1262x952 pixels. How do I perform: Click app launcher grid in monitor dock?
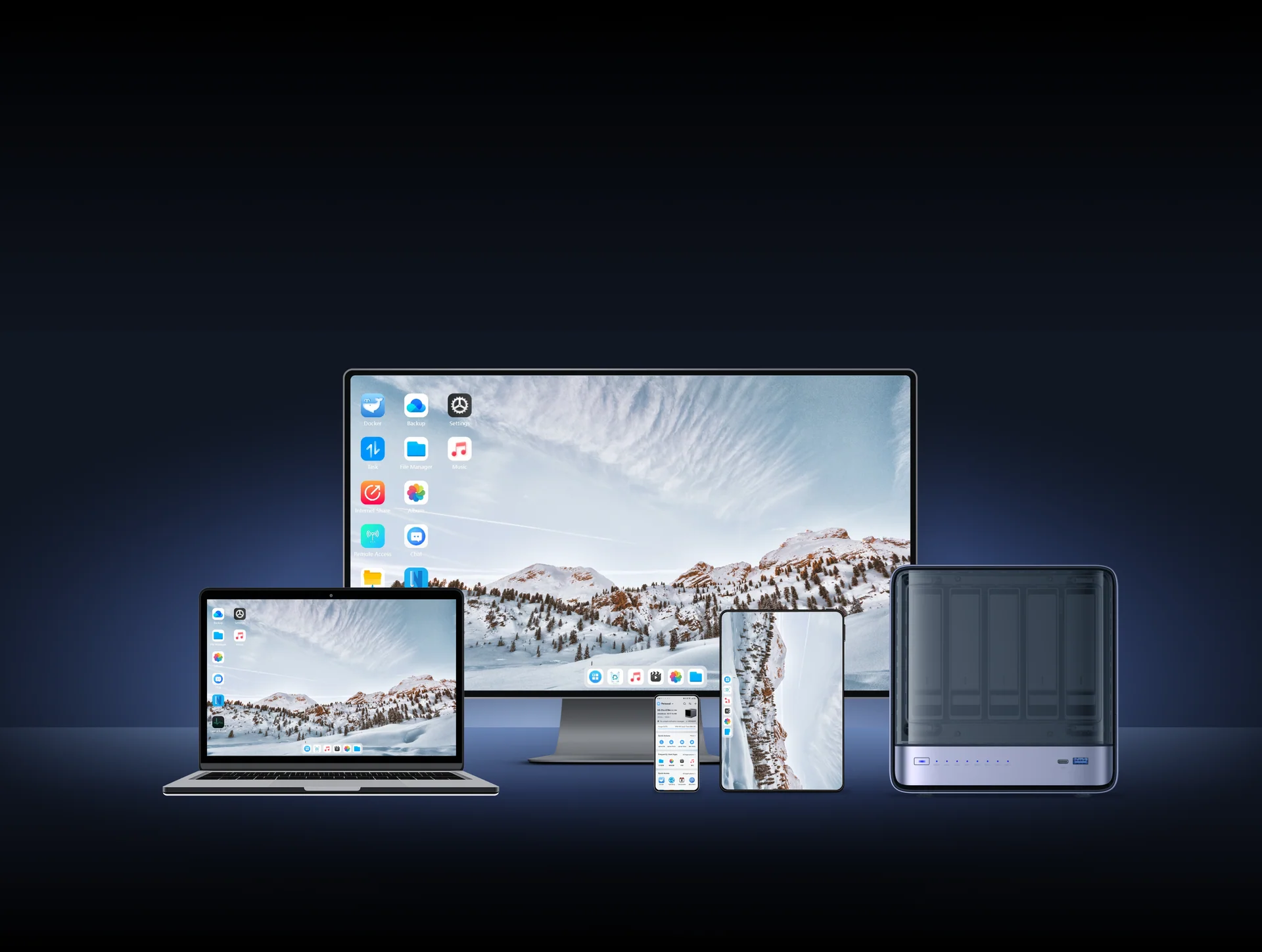coord(595,677)
